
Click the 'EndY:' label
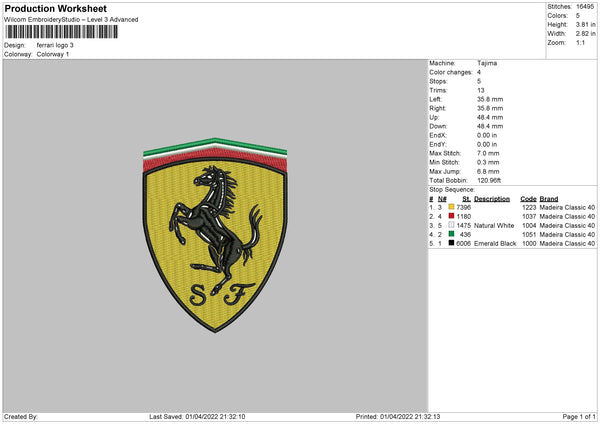(438, 145)
